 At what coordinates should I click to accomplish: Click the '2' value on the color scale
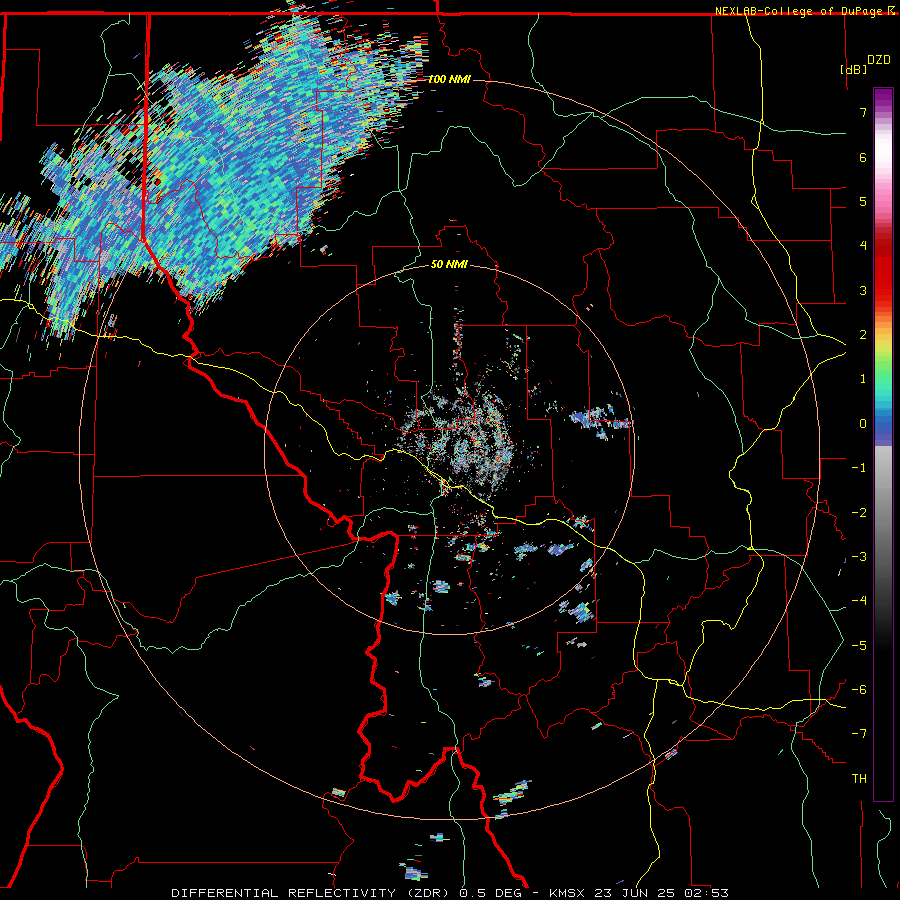863,335
